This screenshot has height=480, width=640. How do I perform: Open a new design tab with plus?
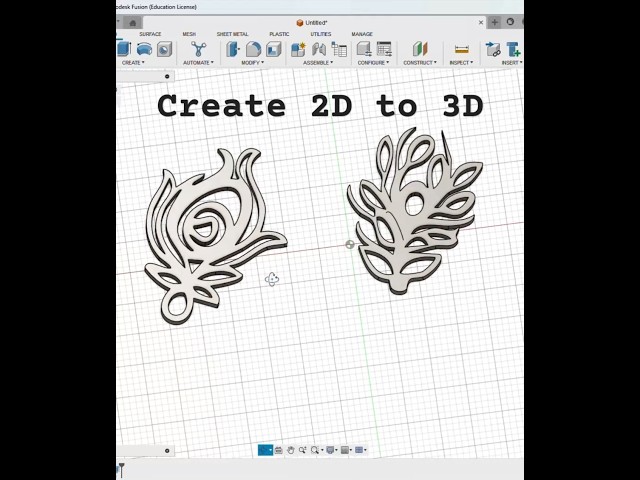coord(495,22)
